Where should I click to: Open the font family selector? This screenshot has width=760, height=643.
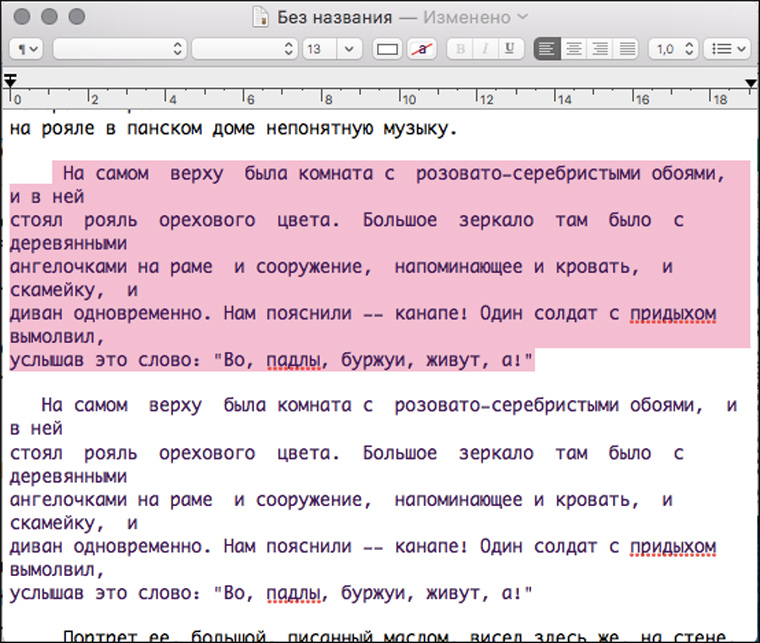(120, 49)
